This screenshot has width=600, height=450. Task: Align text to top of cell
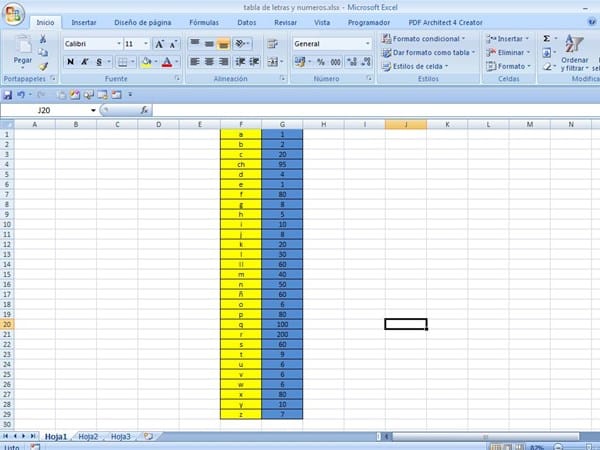(x=195, y=44)
